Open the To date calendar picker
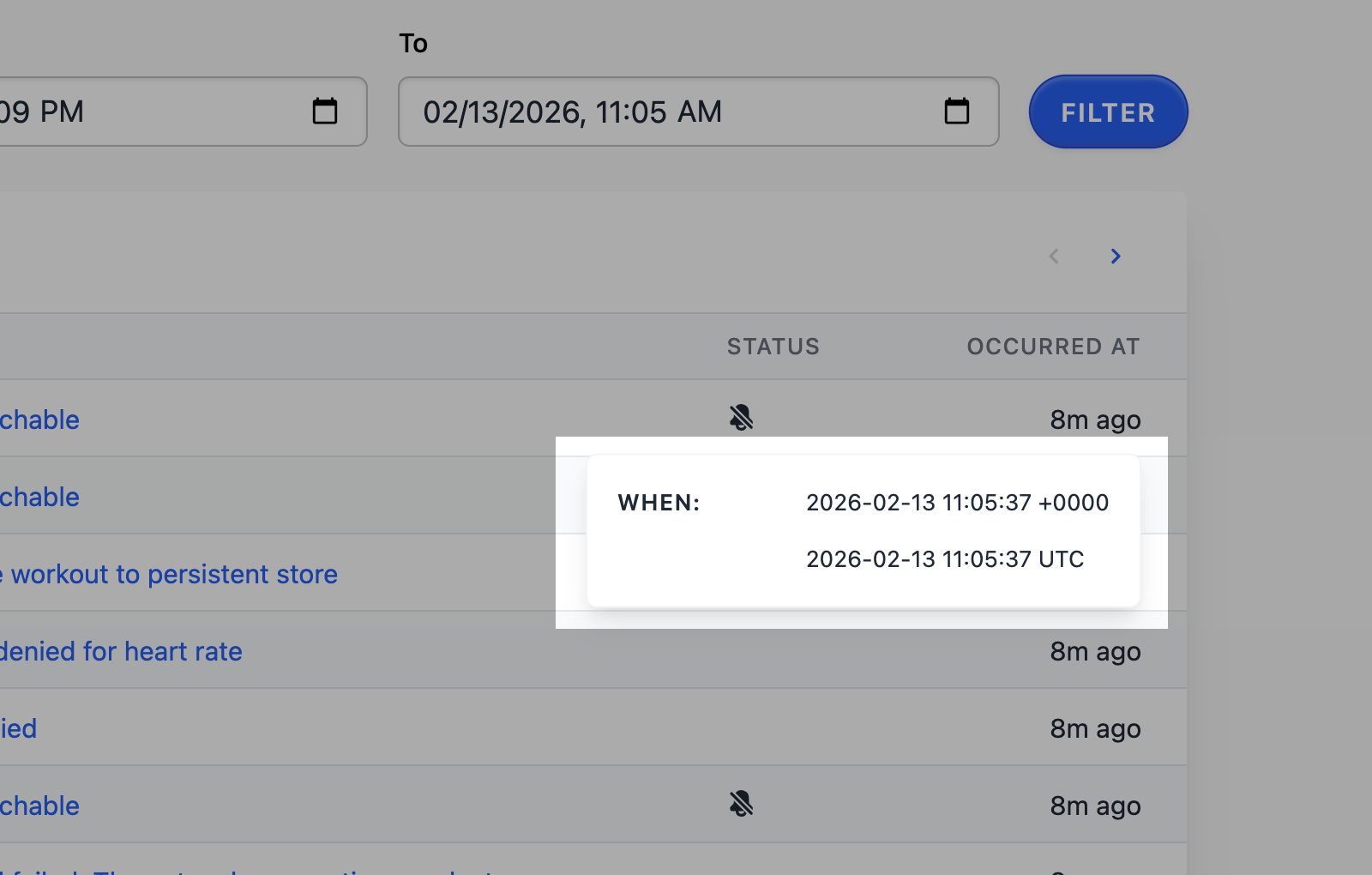This screenshot has width=1372, height=875. tap(958, 111)
